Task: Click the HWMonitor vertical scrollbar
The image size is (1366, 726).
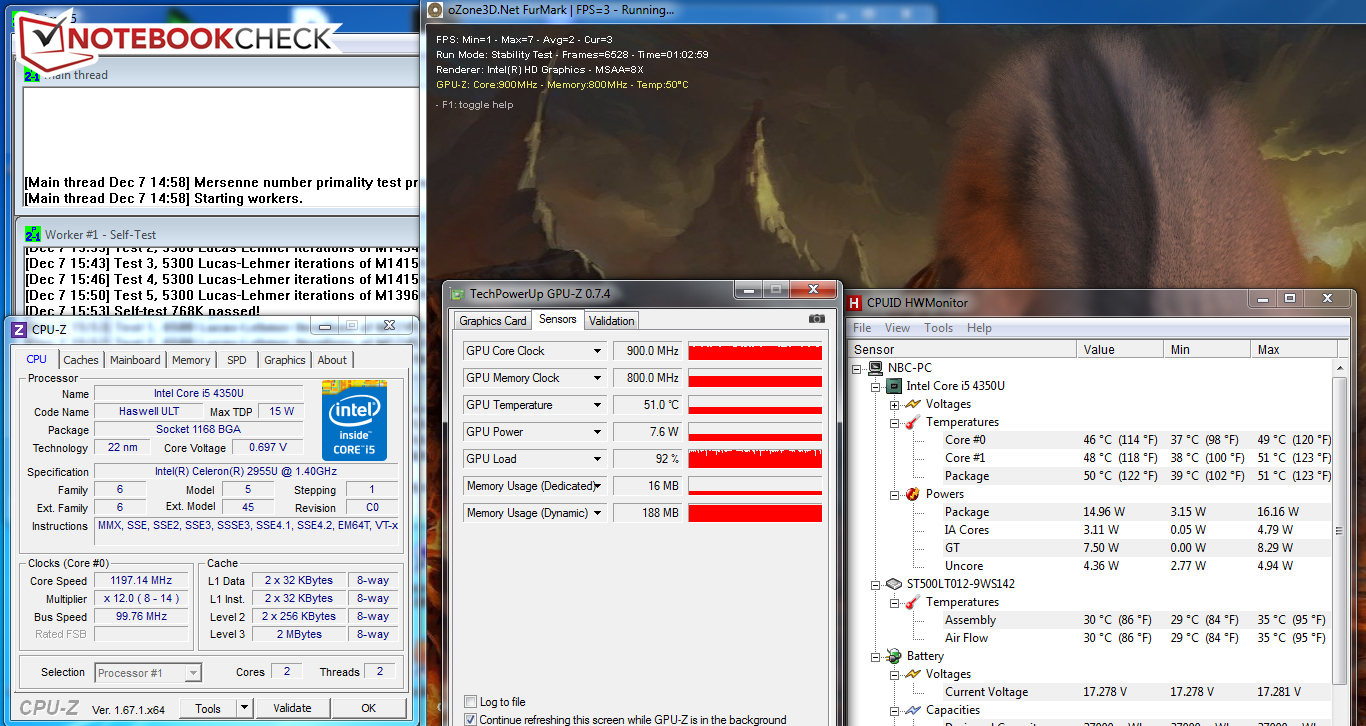Action: (1340, 542)
